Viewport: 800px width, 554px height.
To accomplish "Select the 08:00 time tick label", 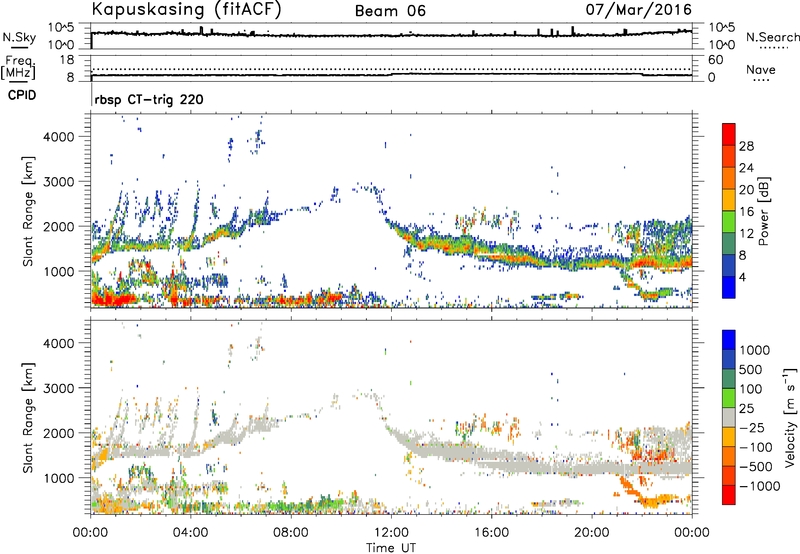I will 290,533.
